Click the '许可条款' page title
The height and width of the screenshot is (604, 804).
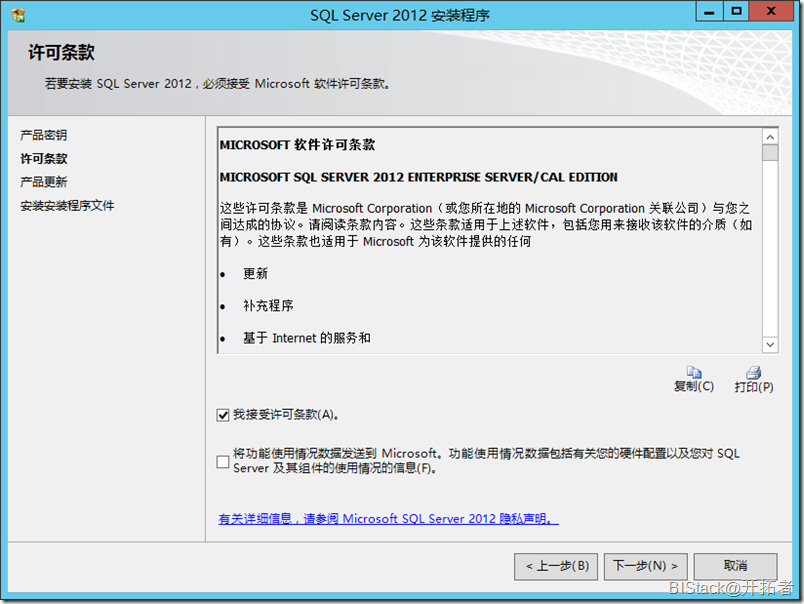coord(62,52)
